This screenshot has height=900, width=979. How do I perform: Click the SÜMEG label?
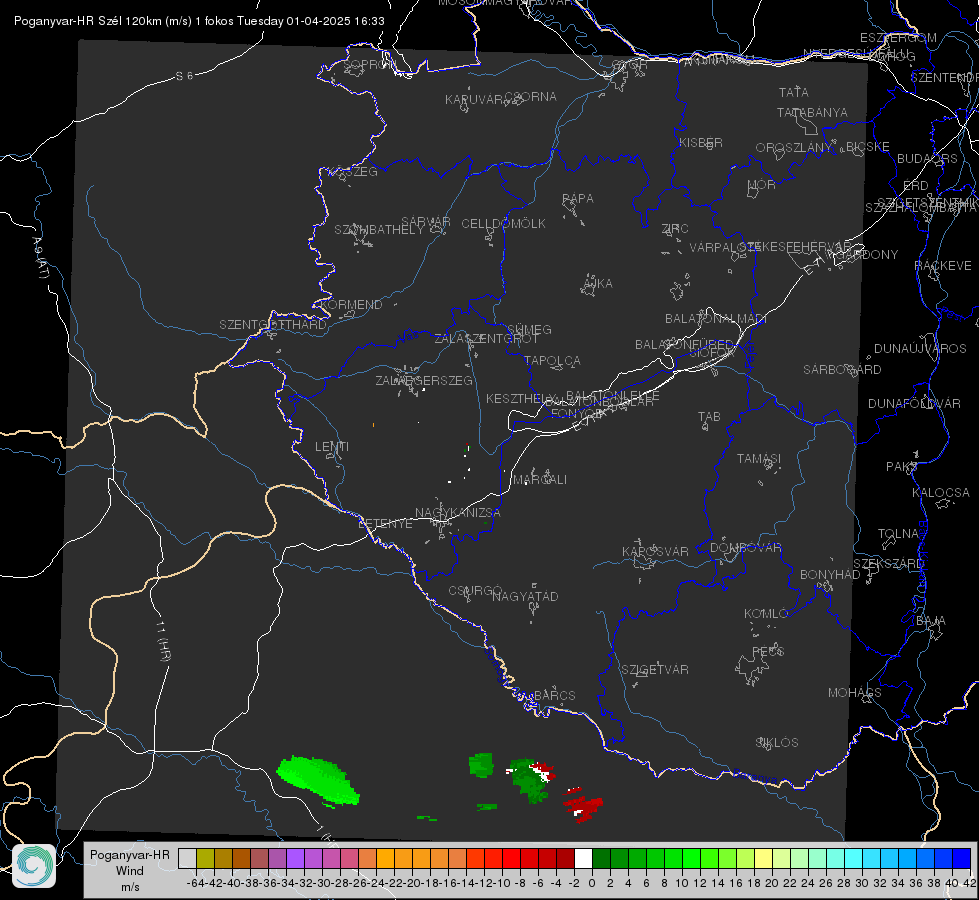(x=529, y=330)
